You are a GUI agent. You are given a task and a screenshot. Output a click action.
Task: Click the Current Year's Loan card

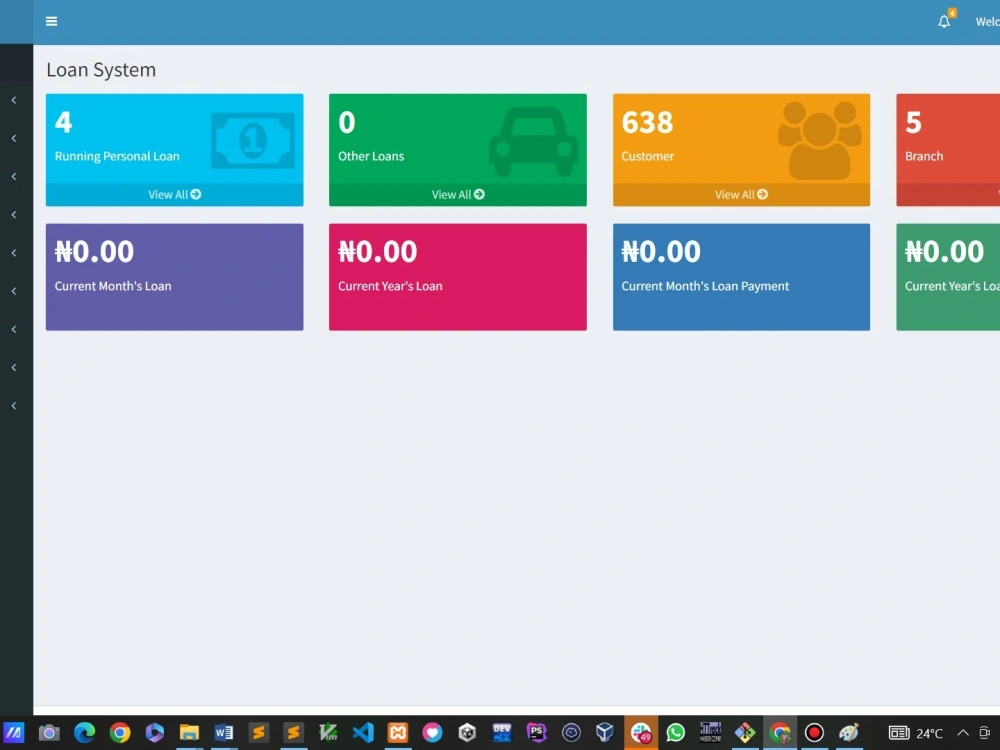tap(458, 277)
